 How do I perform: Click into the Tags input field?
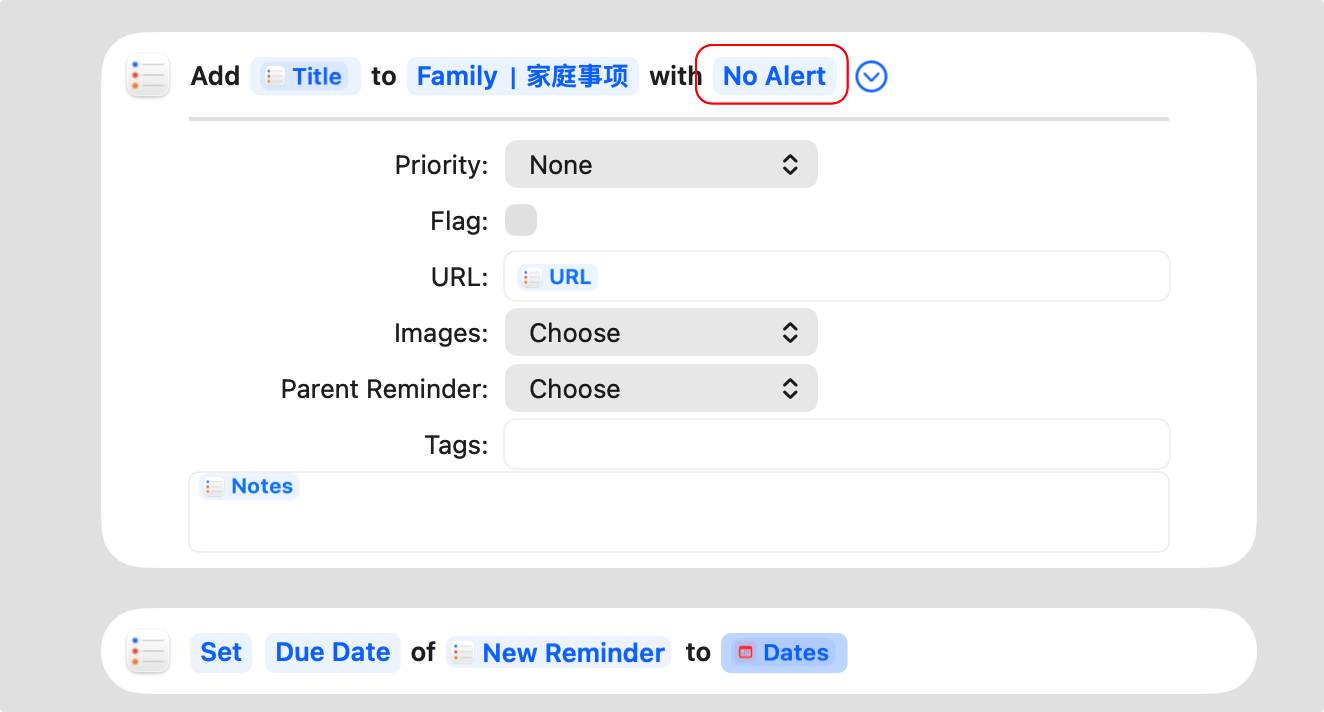tap(836, 445)
